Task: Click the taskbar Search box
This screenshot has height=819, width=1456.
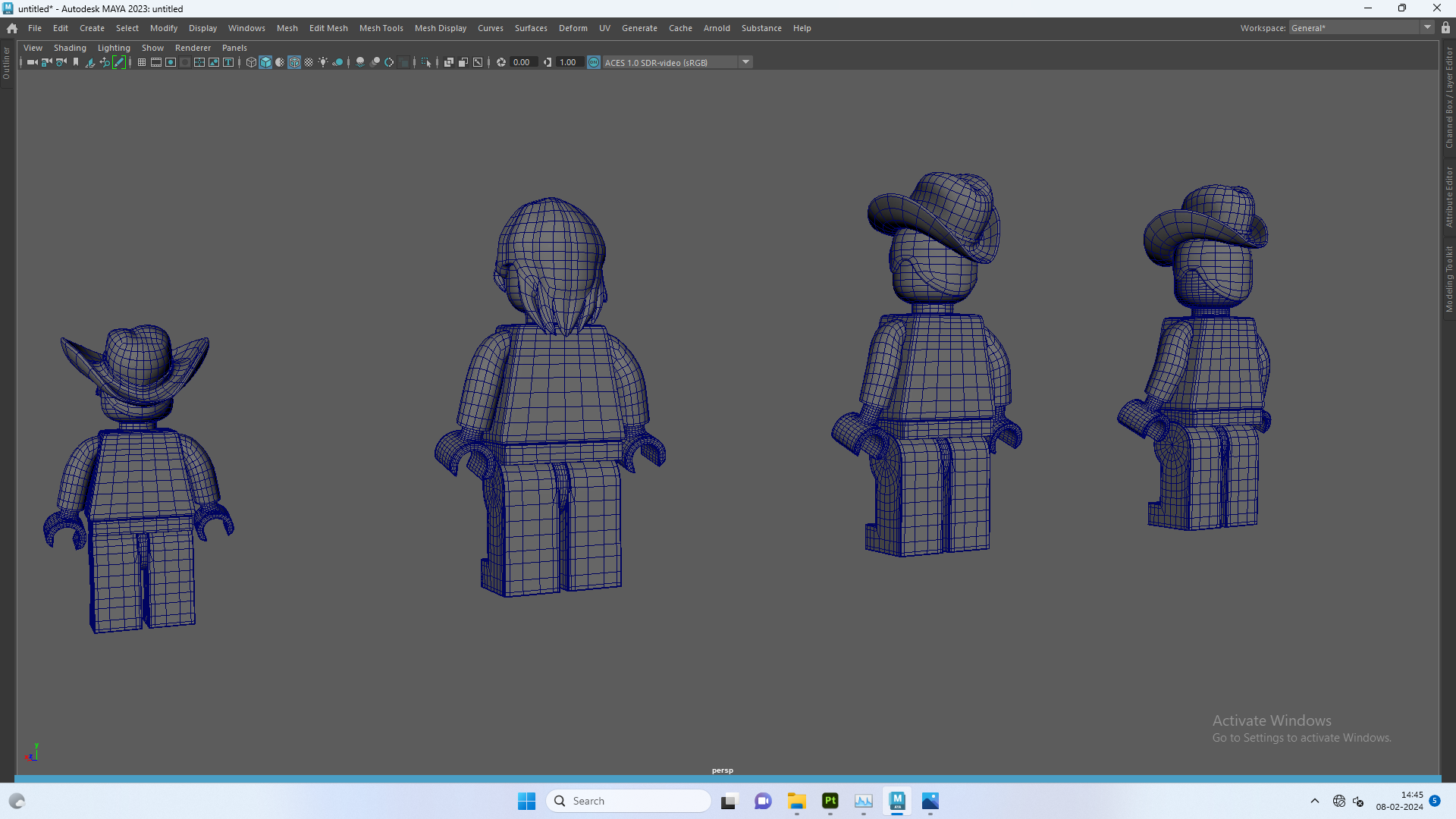Action: pyautogui.click(x=629, y=801)
